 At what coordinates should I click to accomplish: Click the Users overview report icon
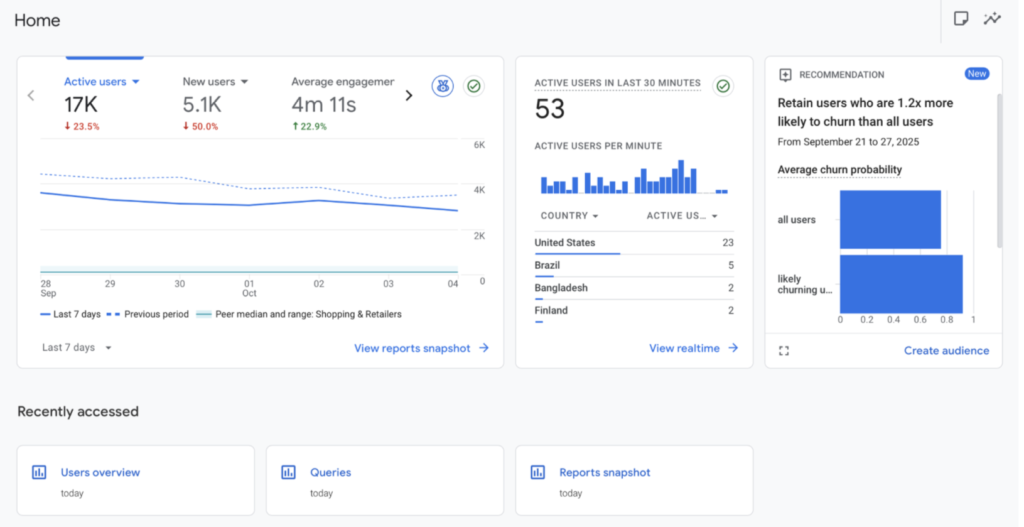coord(40,472)
